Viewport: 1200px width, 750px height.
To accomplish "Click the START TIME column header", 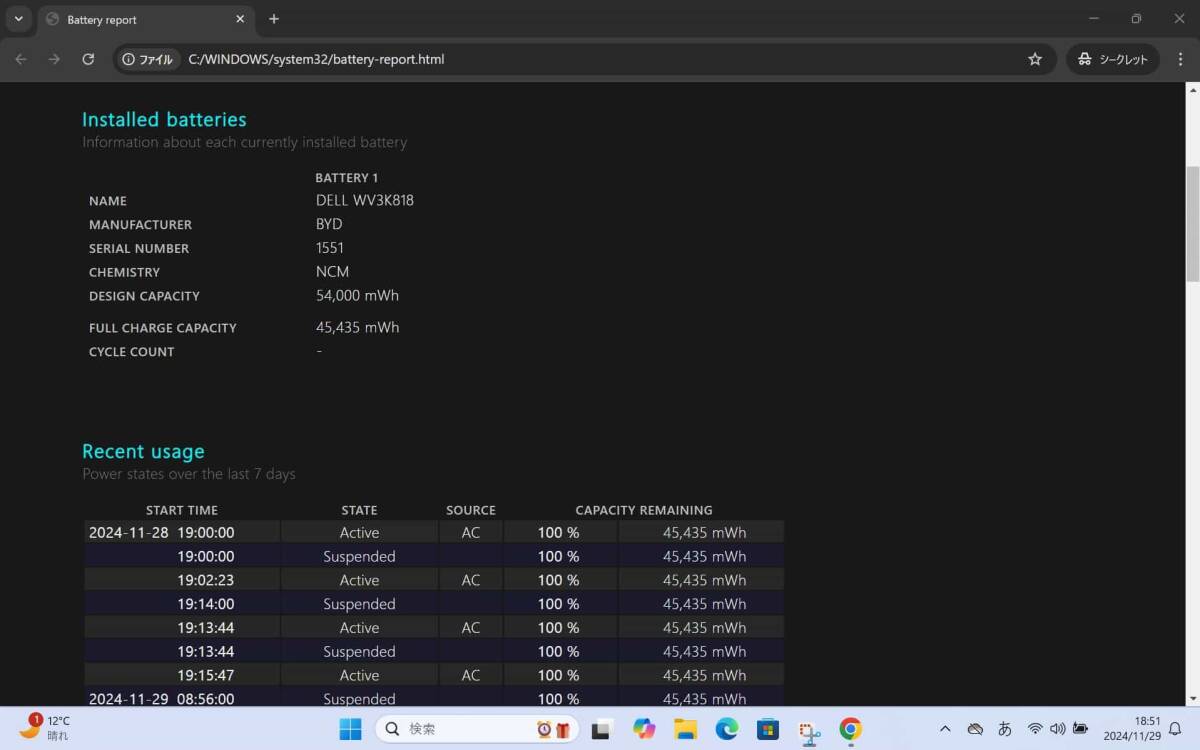I will (x=181, y=510).
